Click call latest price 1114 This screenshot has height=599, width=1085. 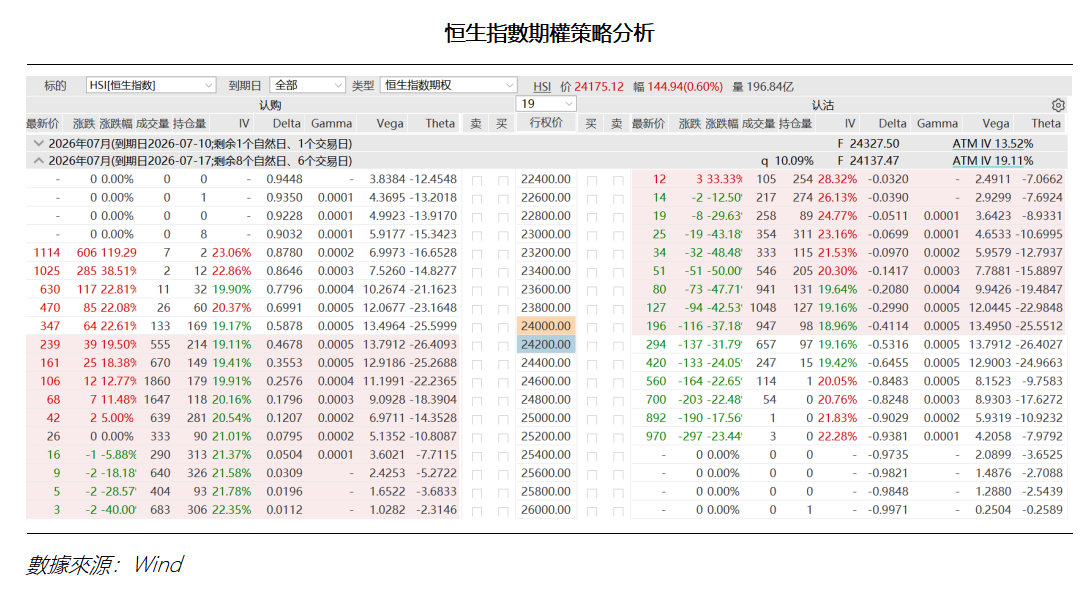click(x=47, y=252)
